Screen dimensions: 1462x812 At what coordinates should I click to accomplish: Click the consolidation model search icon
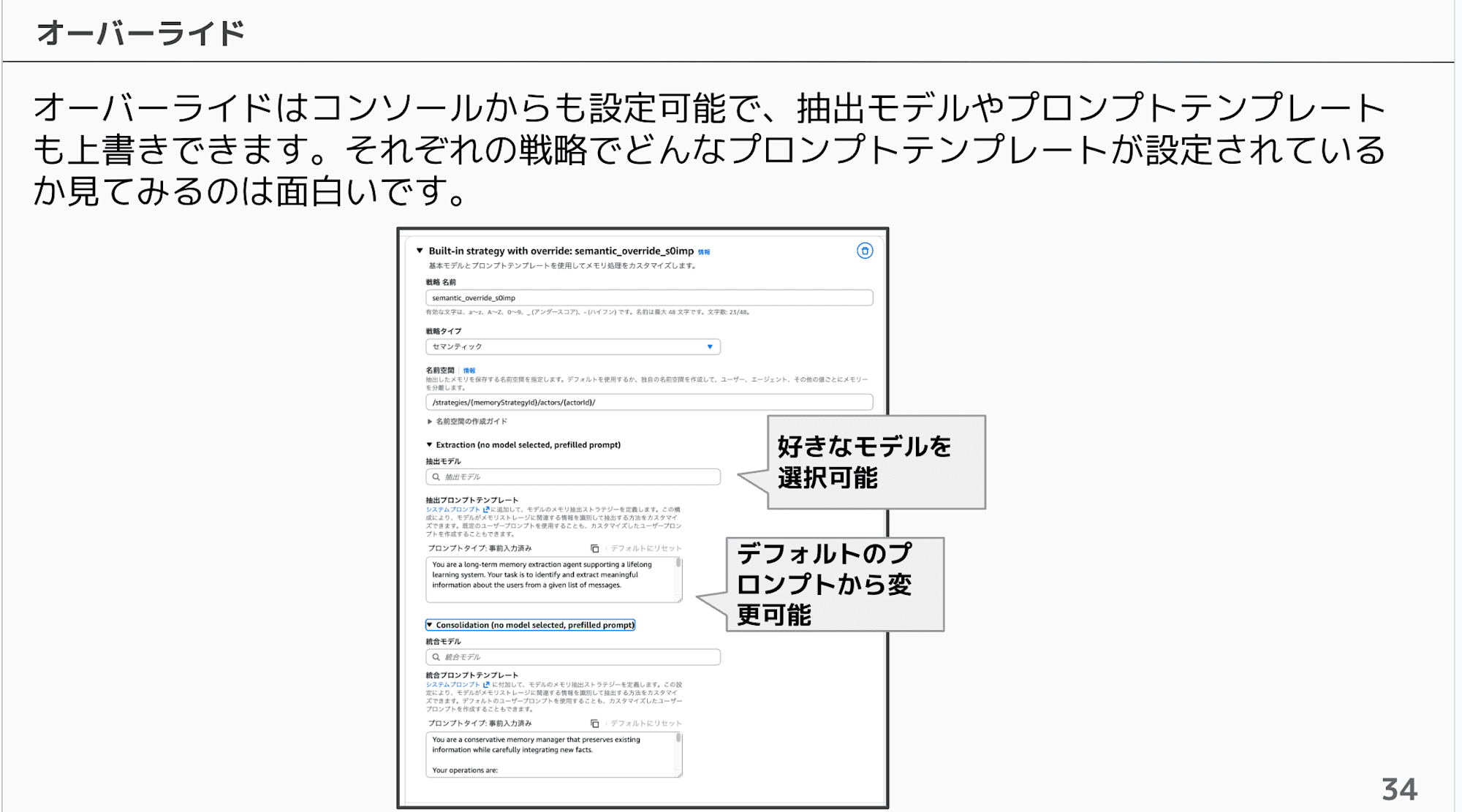coord(436,657)
